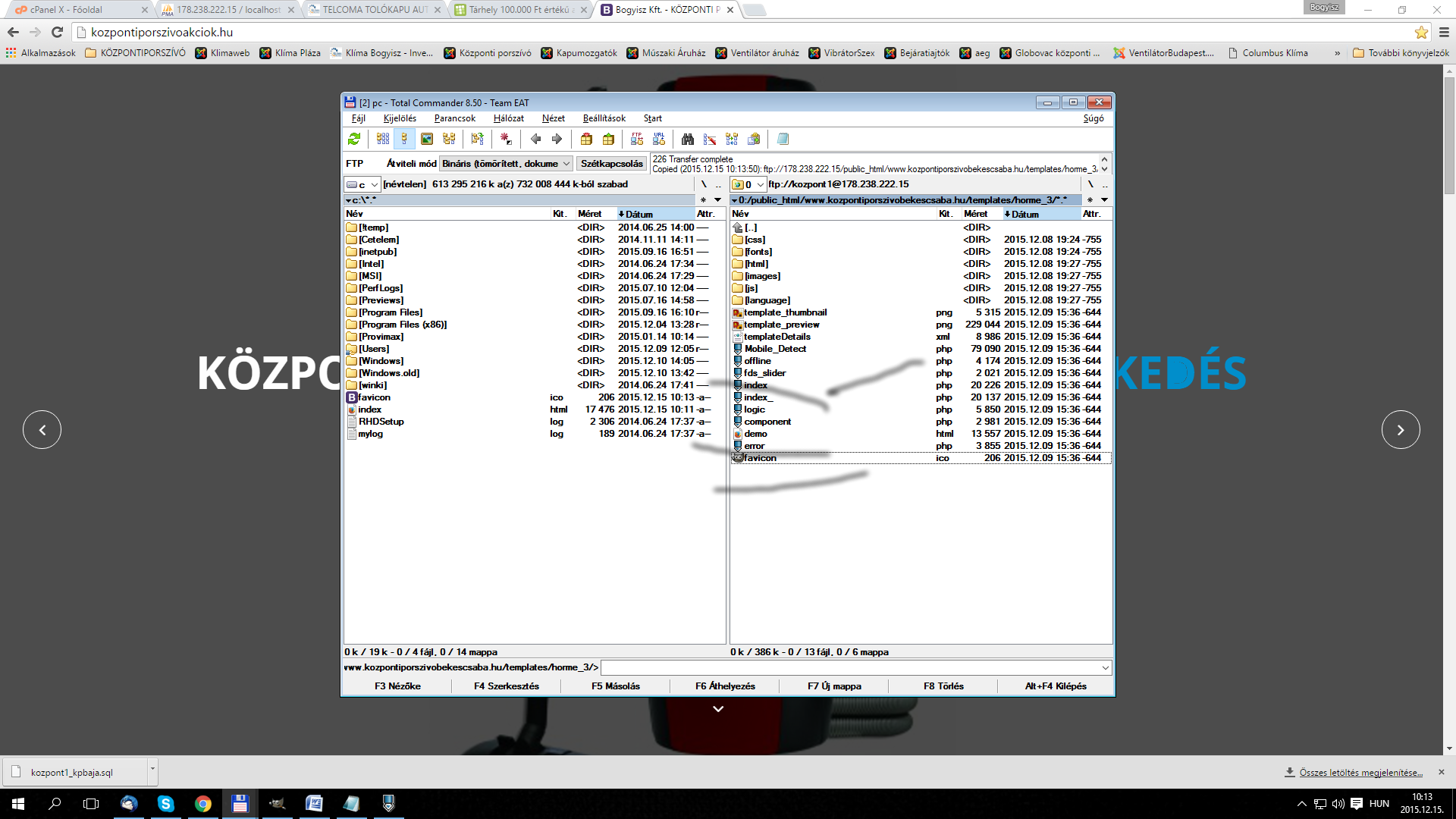This screenshot has height=819, width=1456.
Task: Click the pack files box icon
Action: pyautogui.click(x=586, y=139)
